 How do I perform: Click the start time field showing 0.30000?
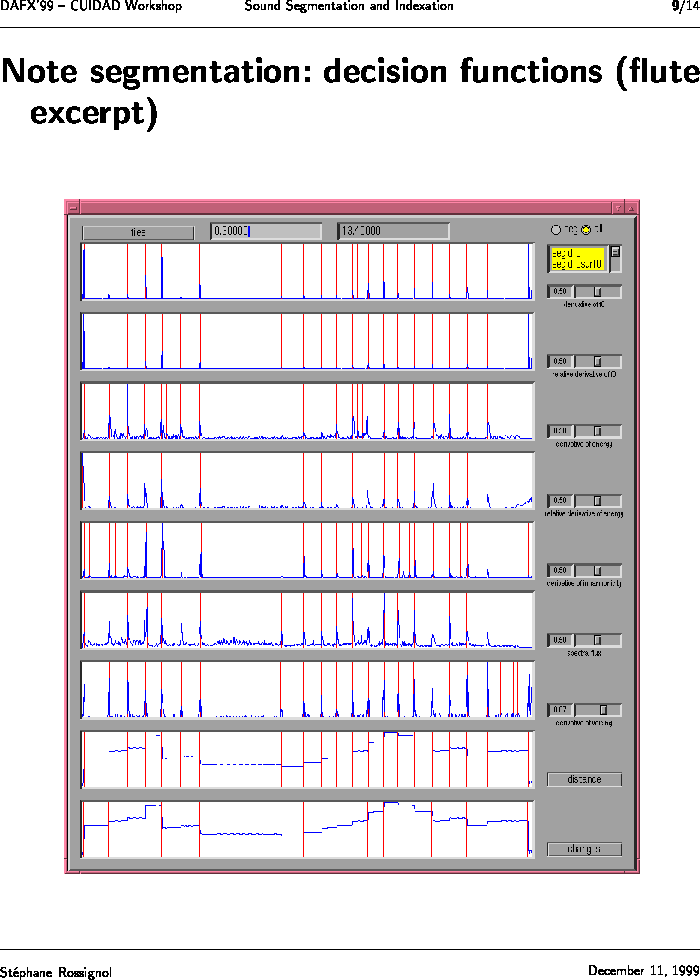tap(266, 231)
